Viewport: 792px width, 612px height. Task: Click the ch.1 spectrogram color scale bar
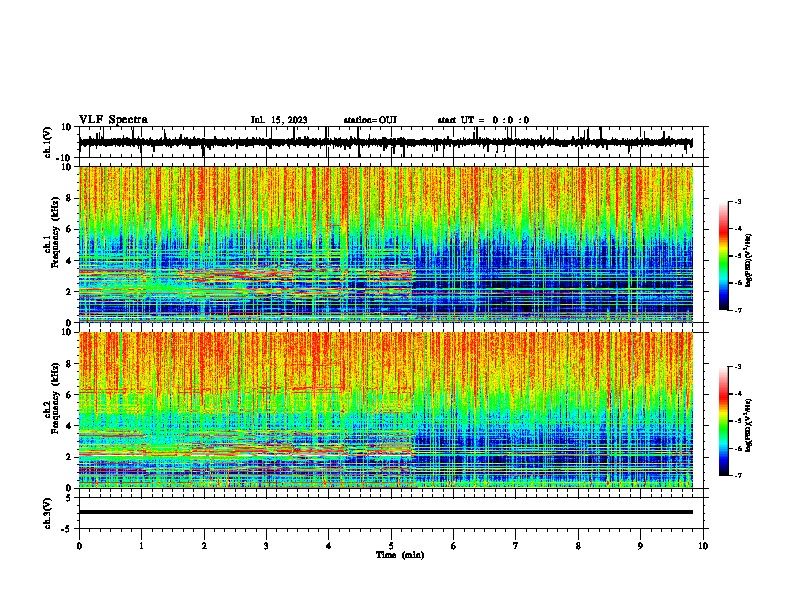[723, 256]
